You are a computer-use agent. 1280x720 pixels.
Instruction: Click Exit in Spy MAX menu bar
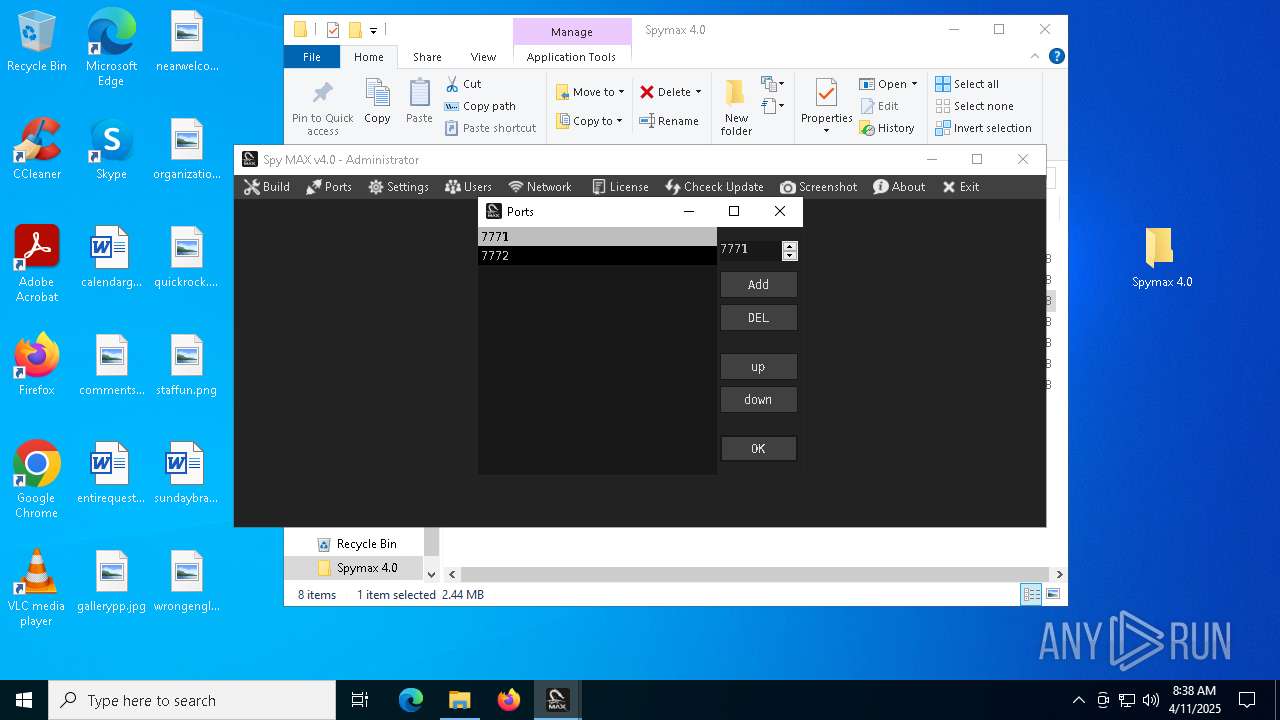tap(961, 187)
